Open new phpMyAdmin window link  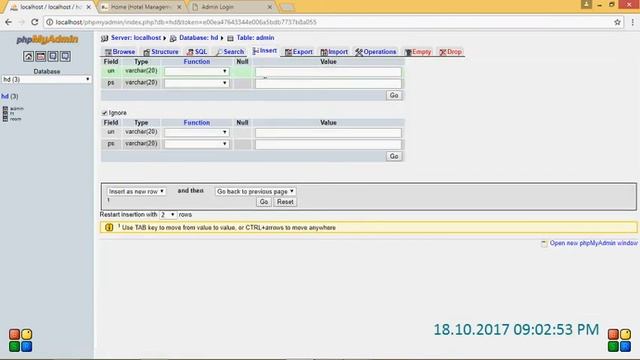coord(593,243)
